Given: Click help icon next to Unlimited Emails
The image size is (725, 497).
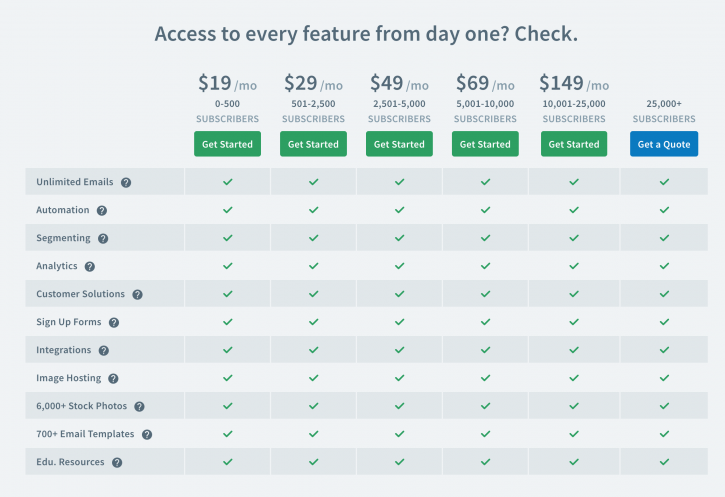Looking at the screenshot, I should click(x=126, y=183).
